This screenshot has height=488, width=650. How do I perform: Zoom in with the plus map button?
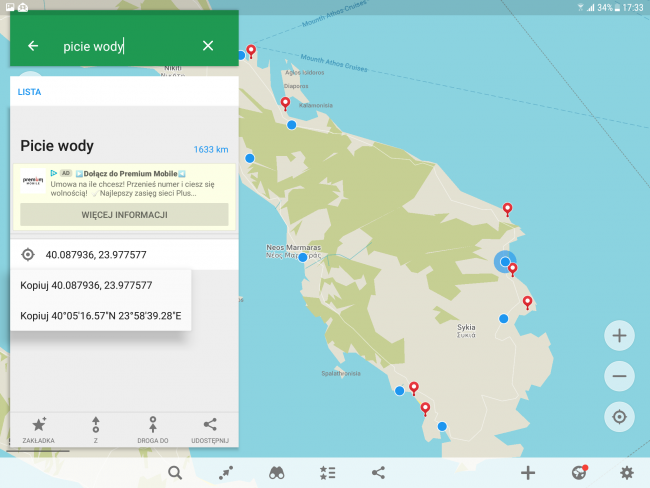tap(619, 336)
